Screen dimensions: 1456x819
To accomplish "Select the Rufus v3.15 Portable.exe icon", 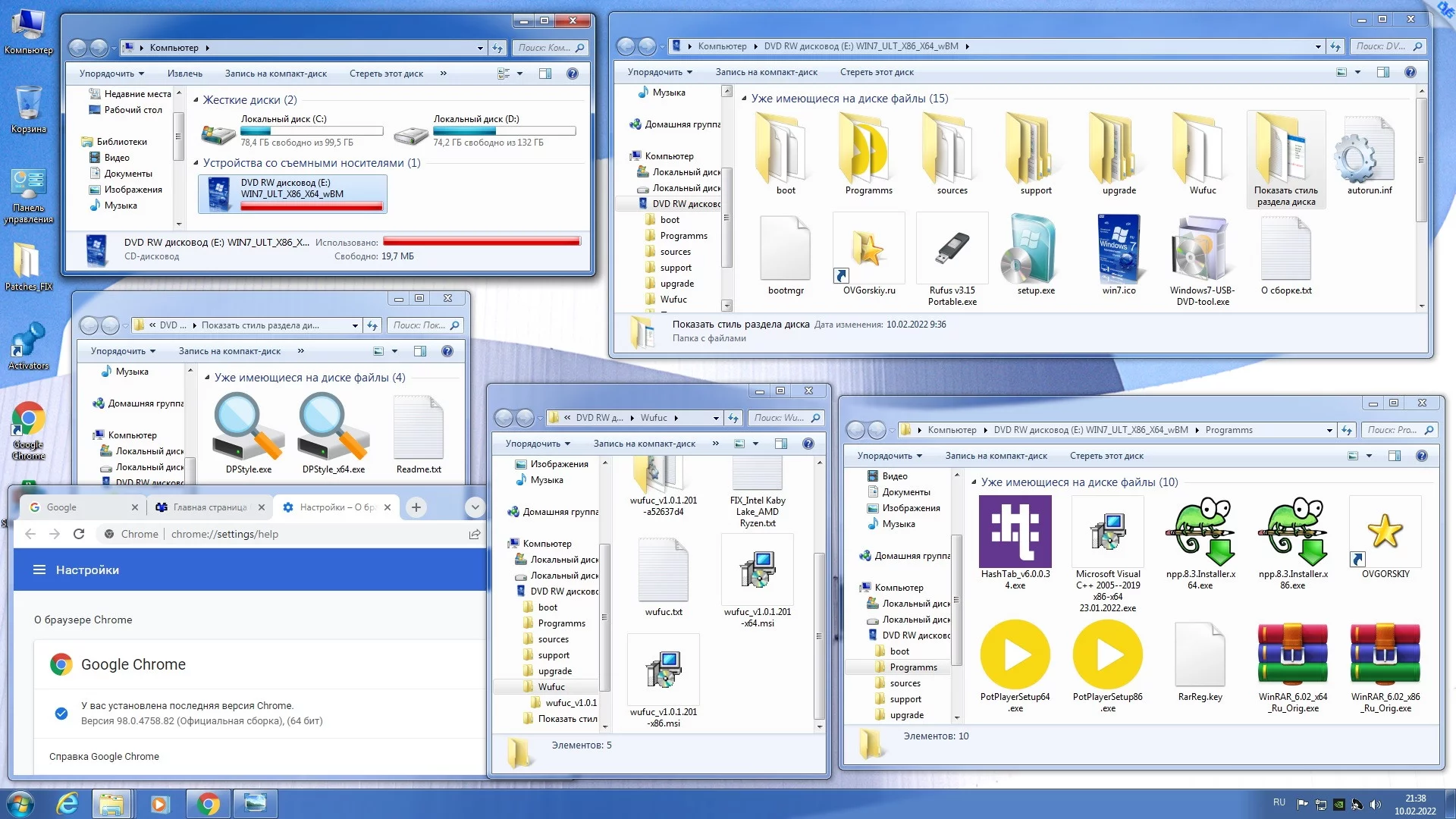I will (952, 249).
